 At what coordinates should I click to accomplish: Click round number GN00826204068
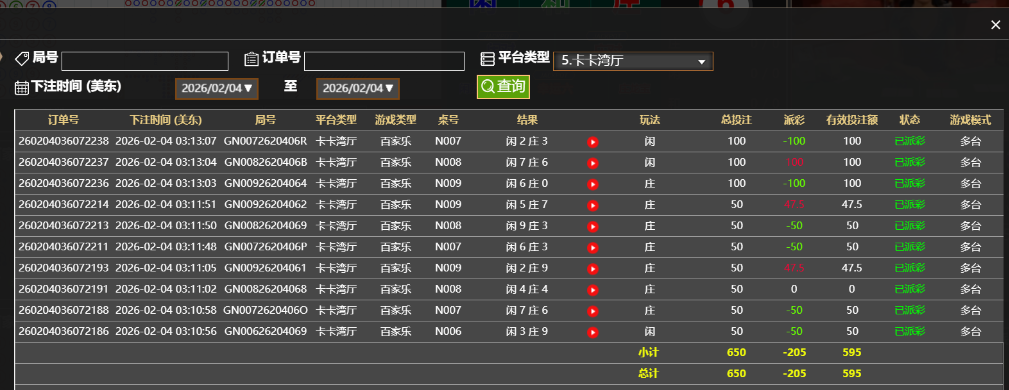point(265,290)
